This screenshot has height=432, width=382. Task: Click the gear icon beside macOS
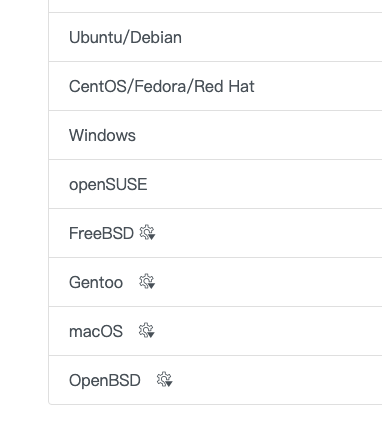(147, 331)
